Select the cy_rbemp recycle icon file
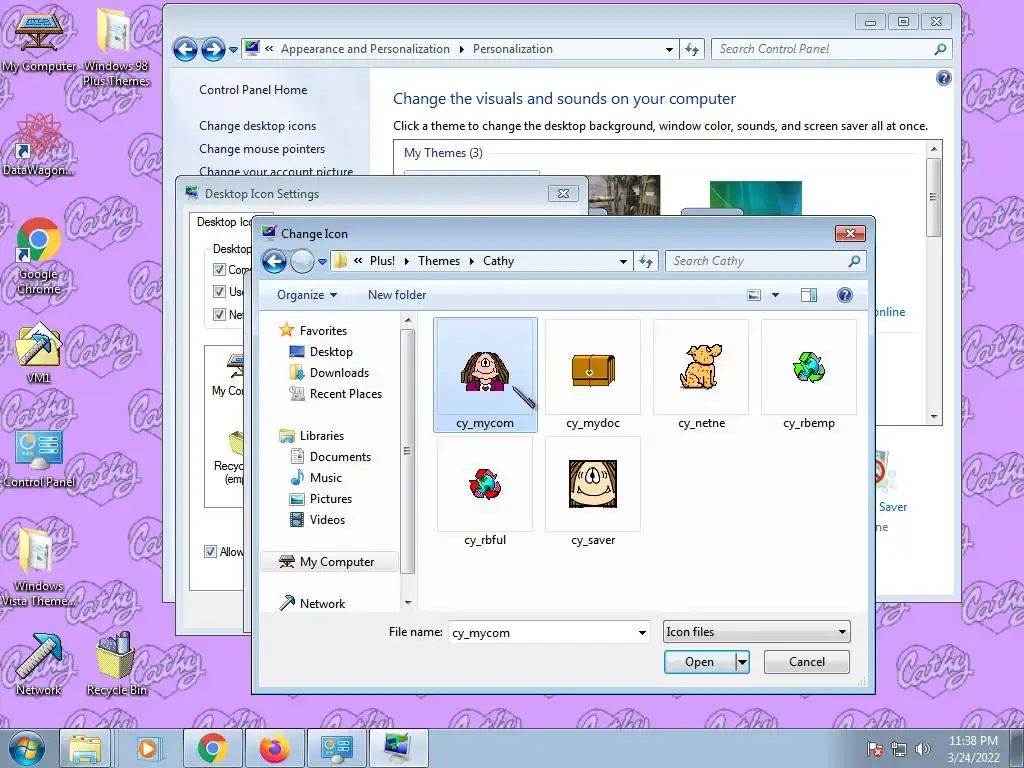Image resolution: width=1024 pixels, height=768 pixels. 809,375
